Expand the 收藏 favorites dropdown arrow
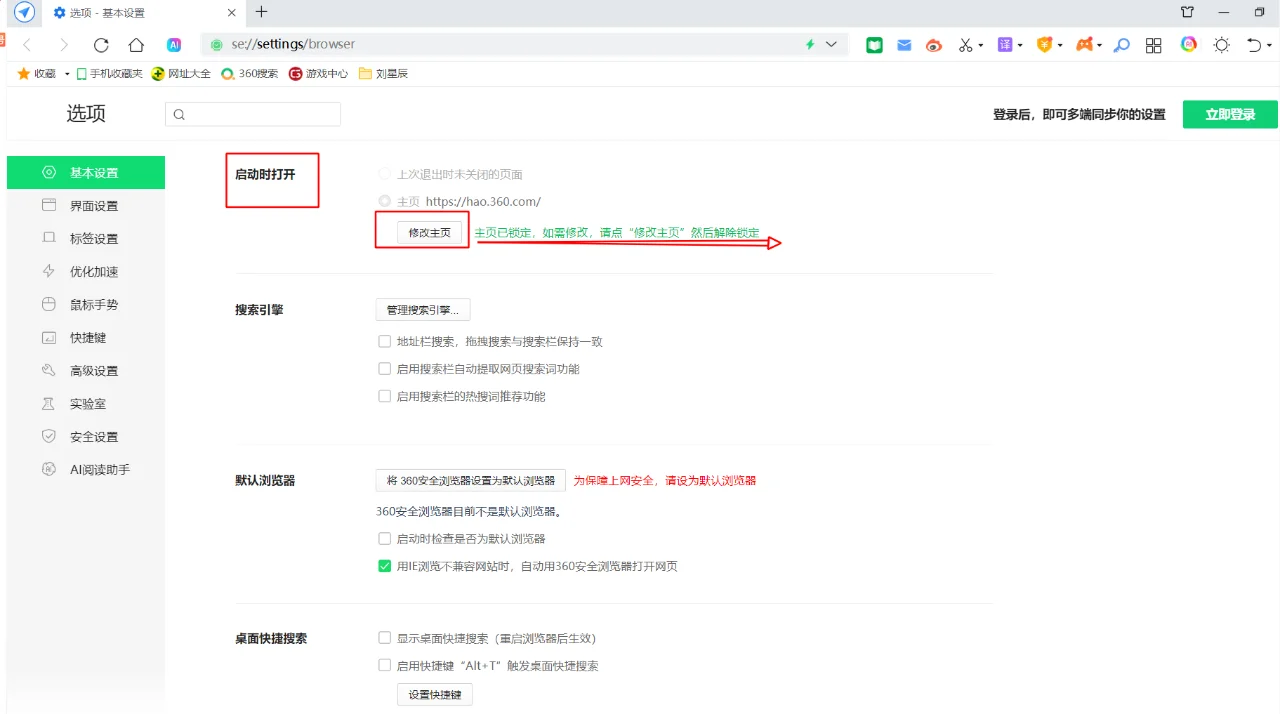The height and width of the screenshot is (714, 1280). [x=67, y=74]
